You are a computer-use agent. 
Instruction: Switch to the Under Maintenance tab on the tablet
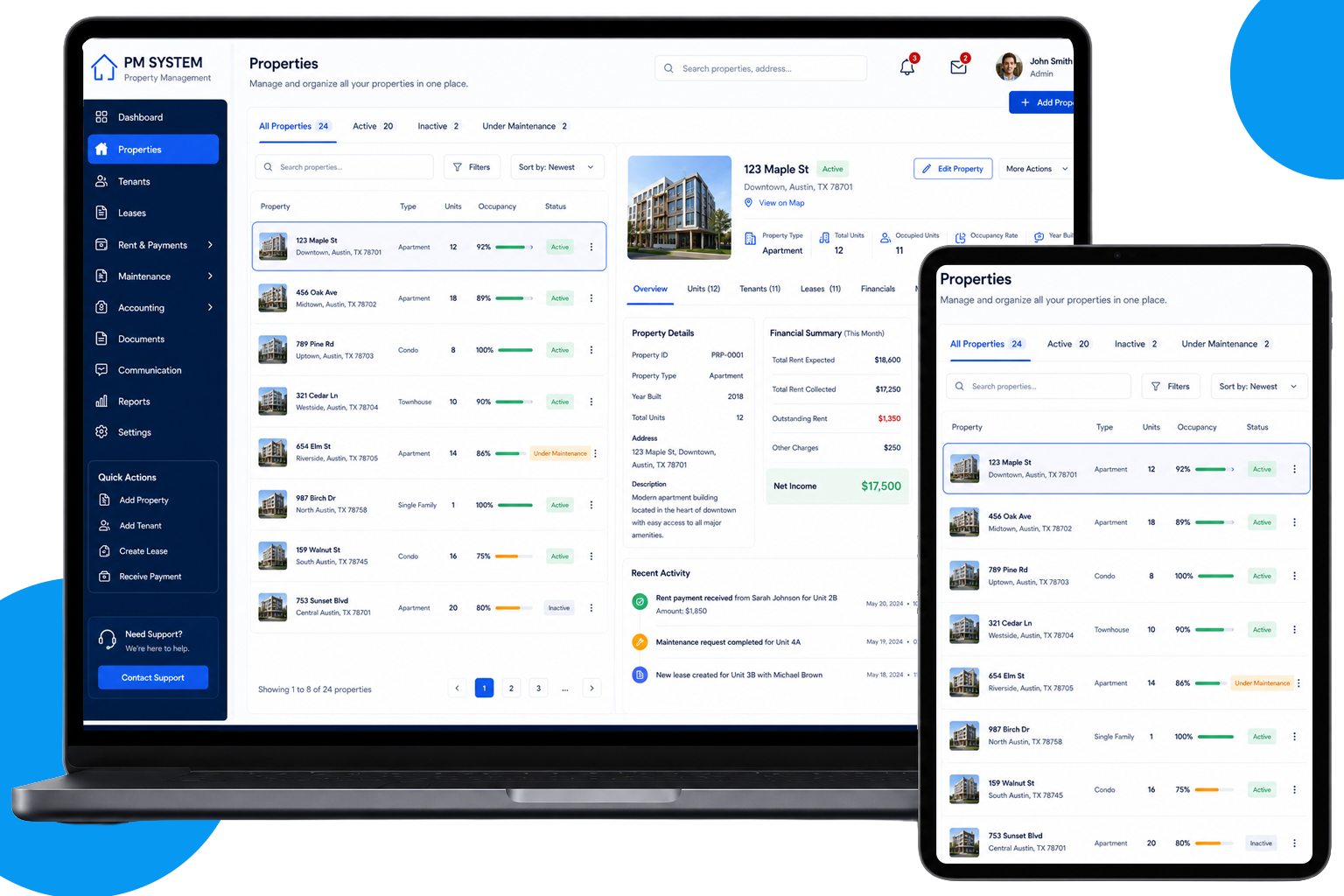coord(1226,344)
